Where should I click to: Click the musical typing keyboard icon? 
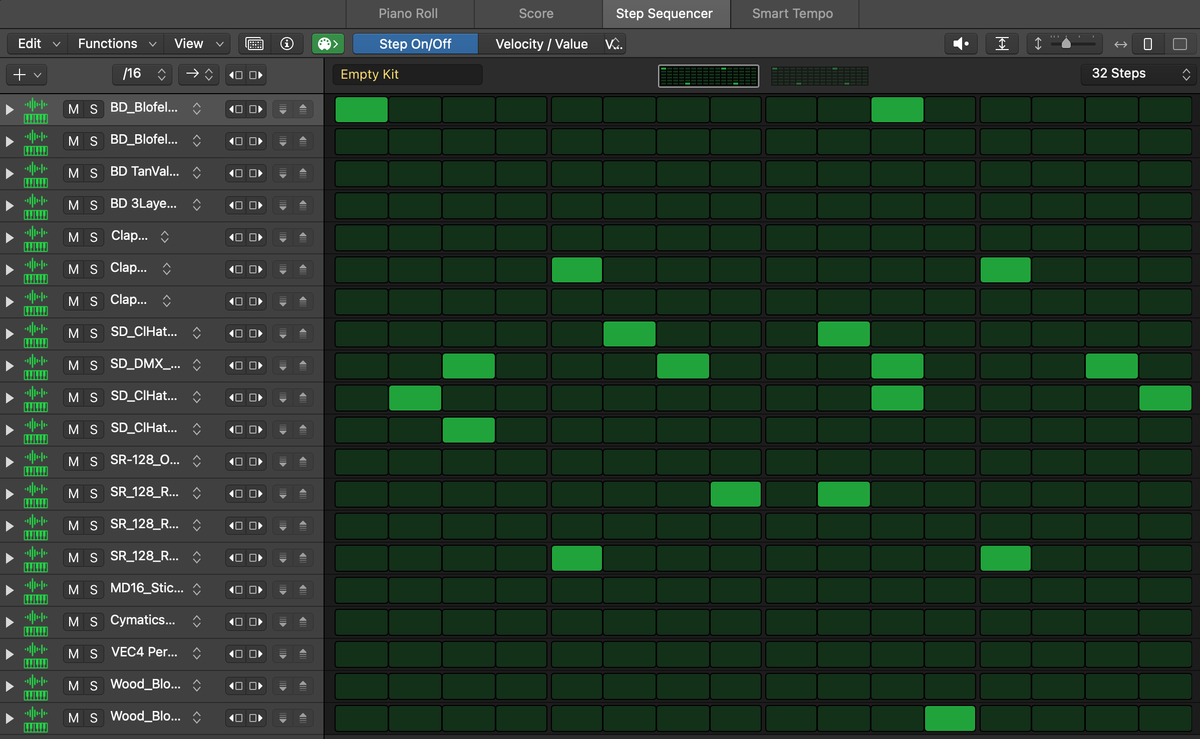click(x=255, y=44)
